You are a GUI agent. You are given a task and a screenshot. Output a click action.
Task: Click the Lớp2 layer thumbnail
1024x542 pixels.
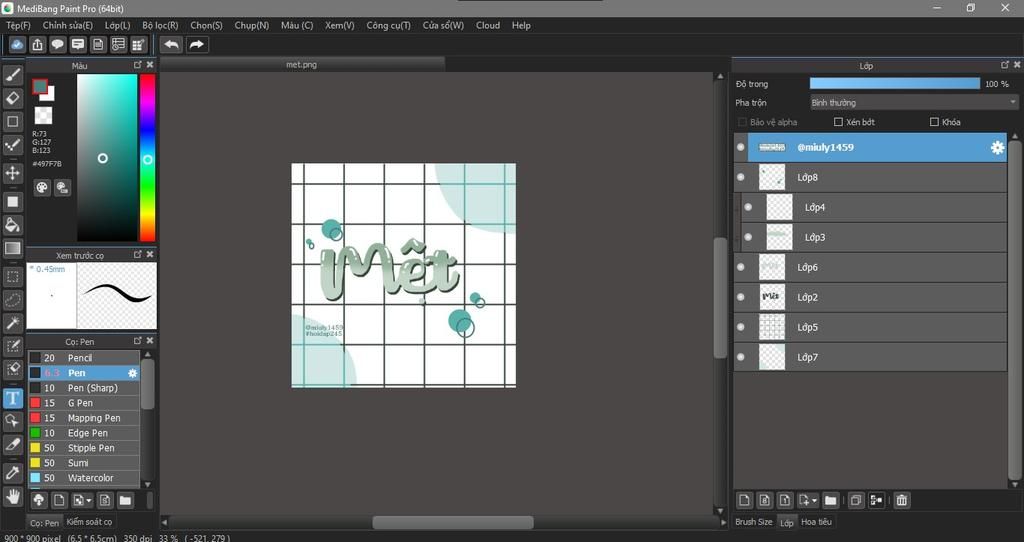point(772,297)
